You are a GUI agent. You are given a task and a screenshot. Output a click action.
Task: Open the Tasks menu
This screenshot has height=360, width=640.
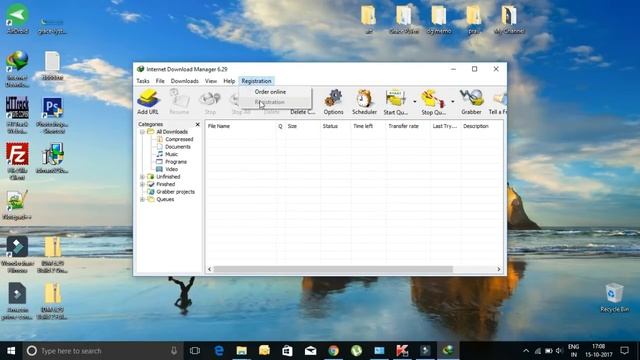tap(143, 81)
